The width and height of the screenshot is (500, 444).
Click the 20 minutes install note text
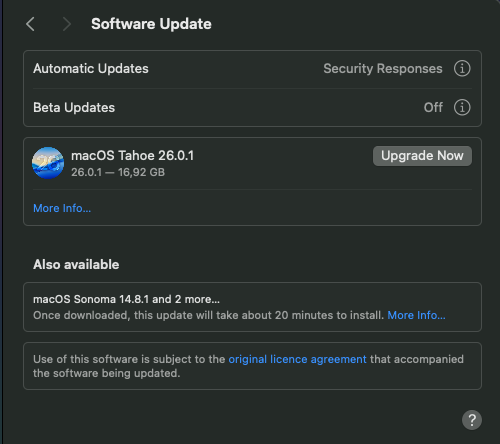[x=209, y=315]
